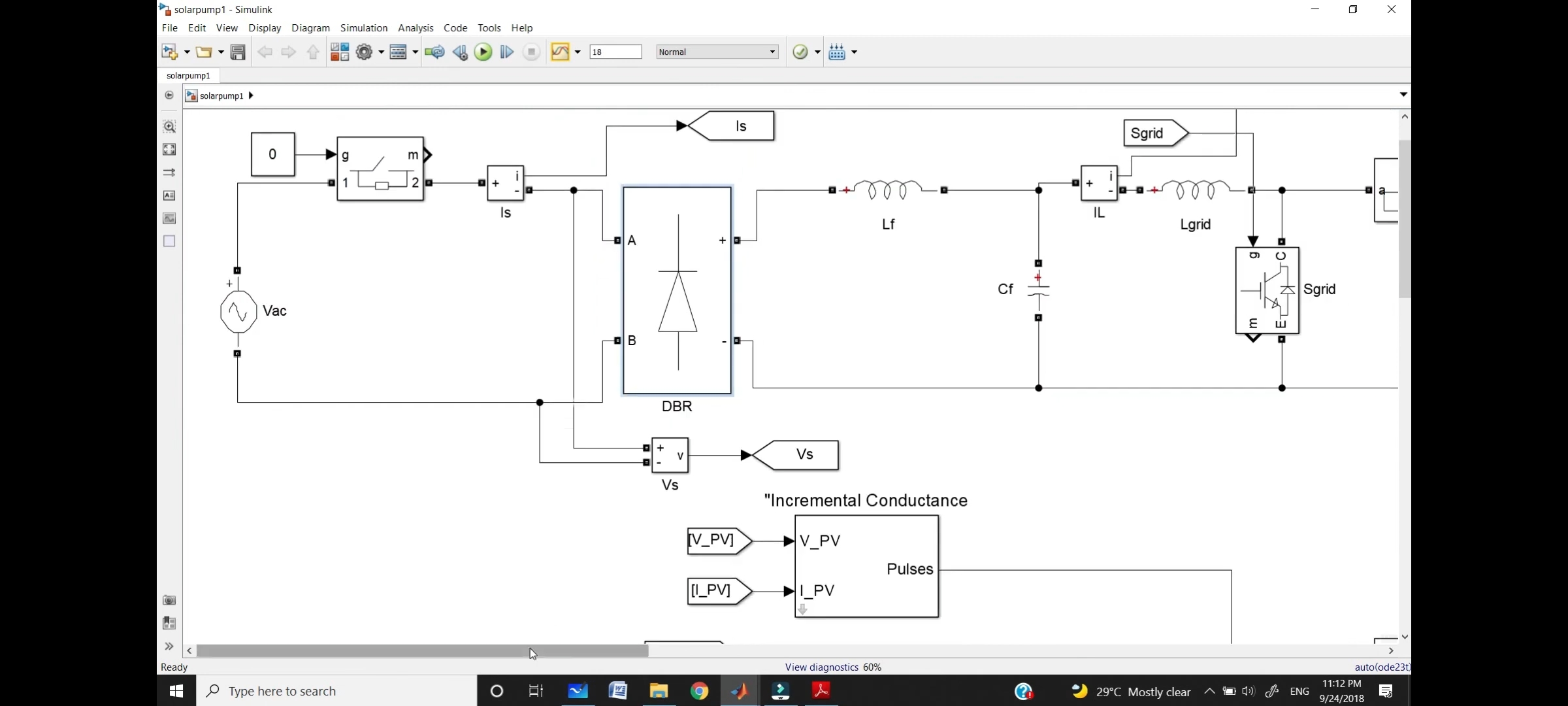Select simulation stop time input field
Viewport: 1568px width, 706px height.
tap(614, 52)
